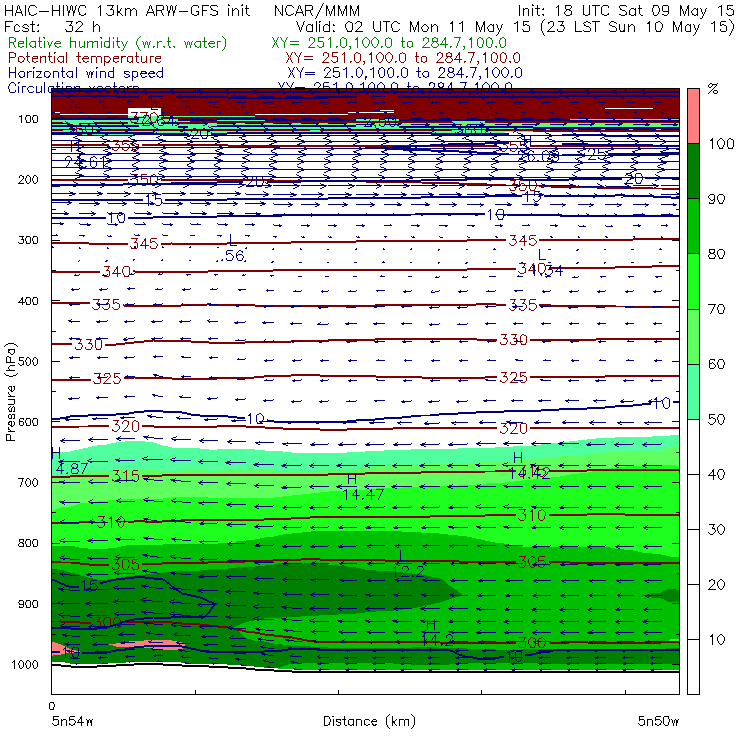The width and height of the screenshot is (740, 740).
Task: Click the red 'Potential temperature' legend label
Action: coord(85,58)
